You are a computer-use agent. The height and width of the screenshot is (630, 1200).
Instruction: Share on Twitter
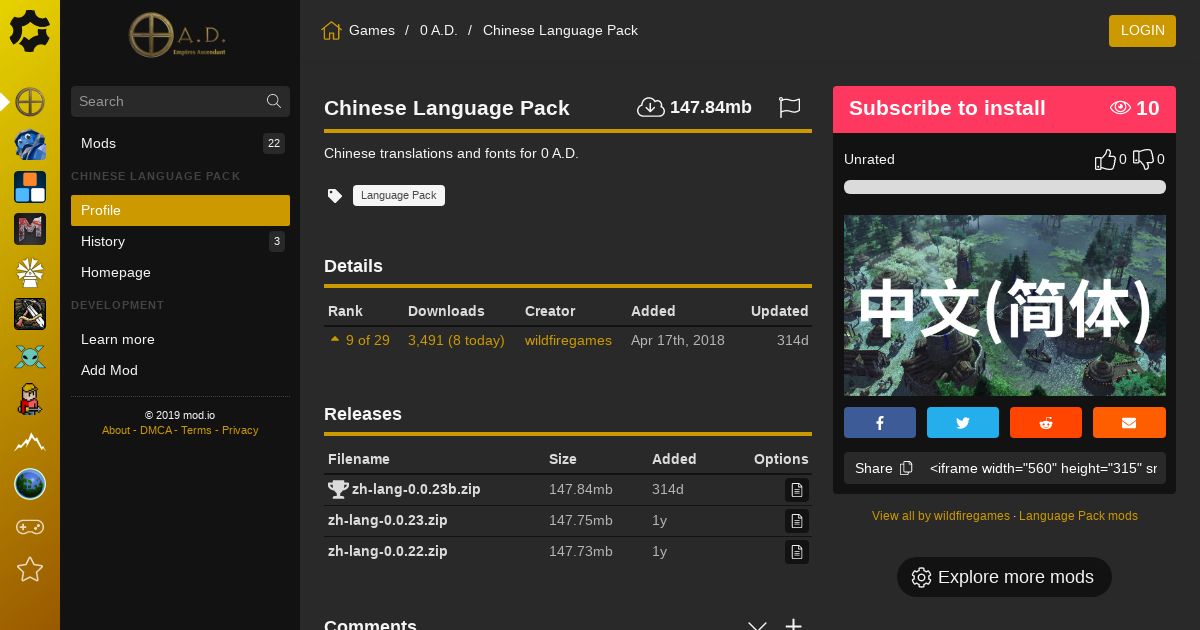(963, 423)
